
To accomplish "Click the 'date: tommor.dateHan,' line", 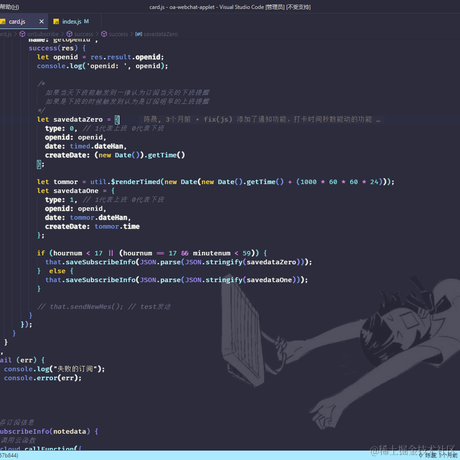I will (x=88, y=217).
